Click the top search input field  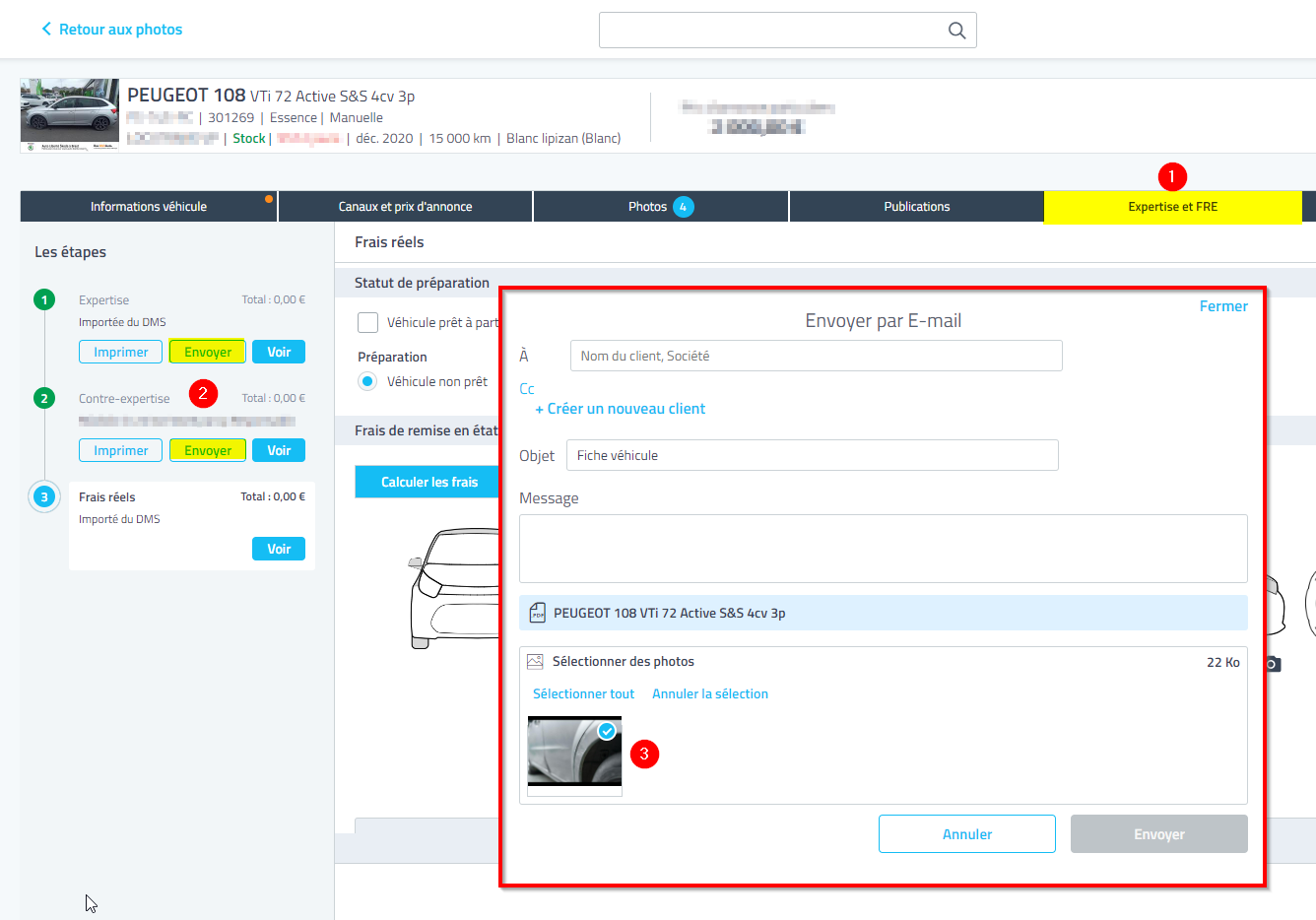tap(788, 31)
